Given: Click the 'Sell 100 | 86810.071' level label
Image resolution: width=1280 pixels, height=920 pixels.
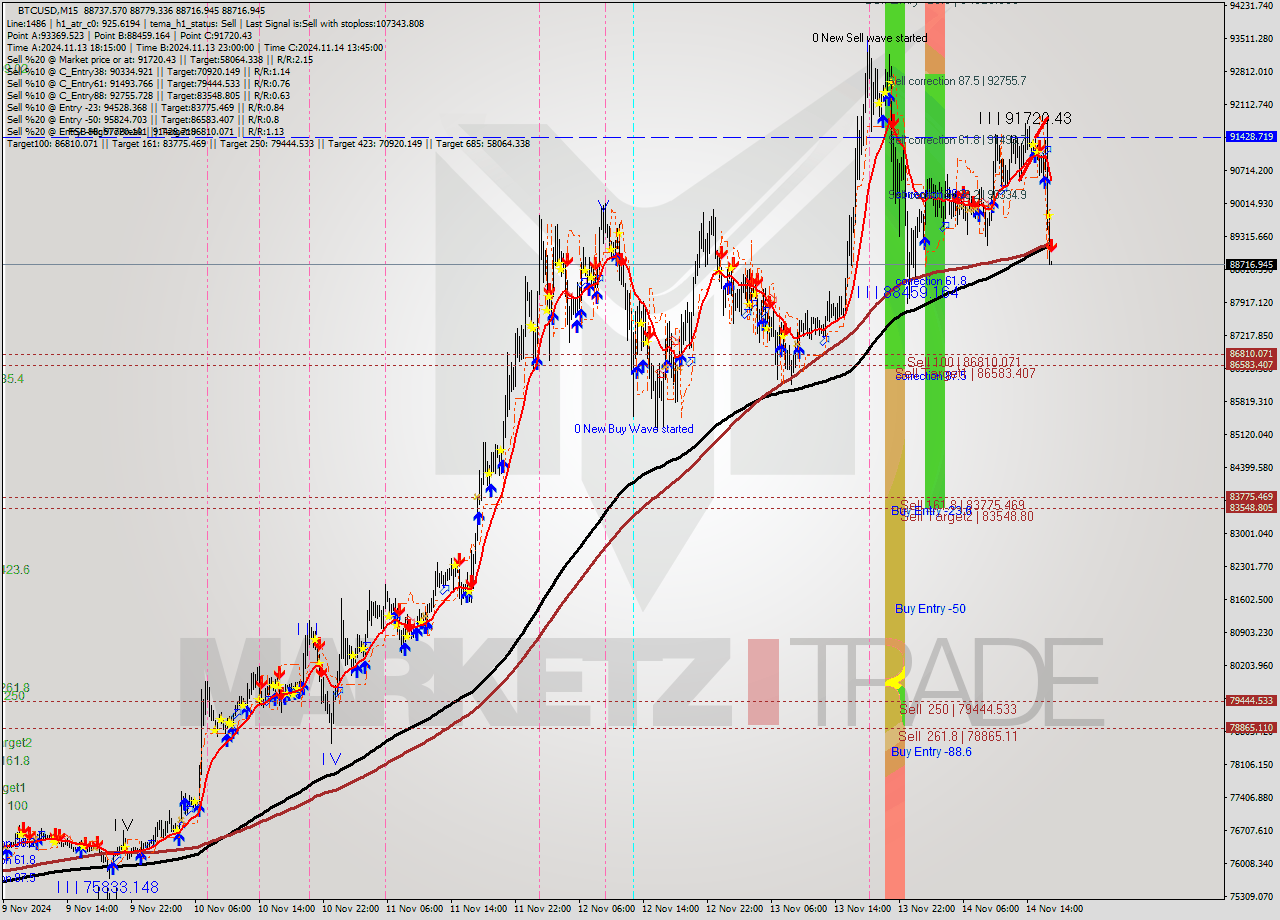Looking at the screenshot, I should point(963,361).
